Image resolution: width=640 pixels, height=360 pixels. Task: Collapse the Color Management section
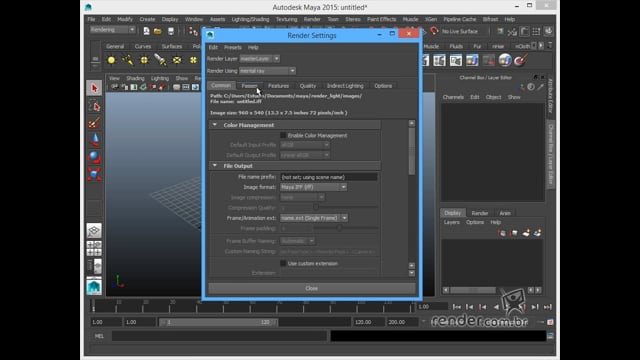point(215,125)
